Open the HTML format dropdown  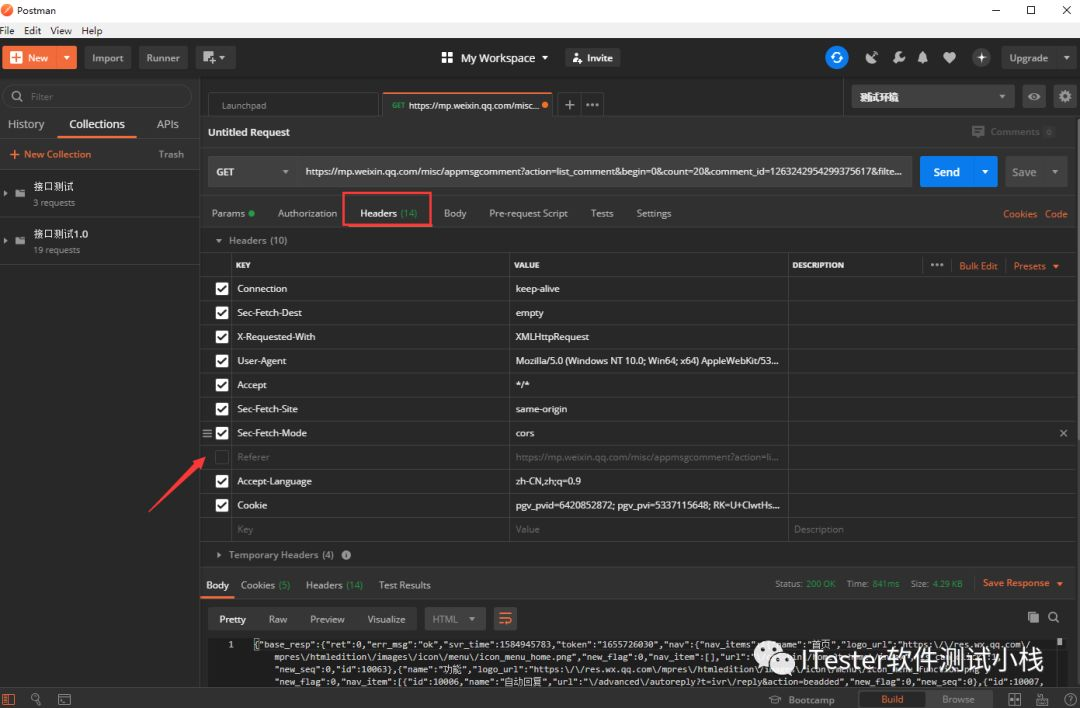click(455, 619)
